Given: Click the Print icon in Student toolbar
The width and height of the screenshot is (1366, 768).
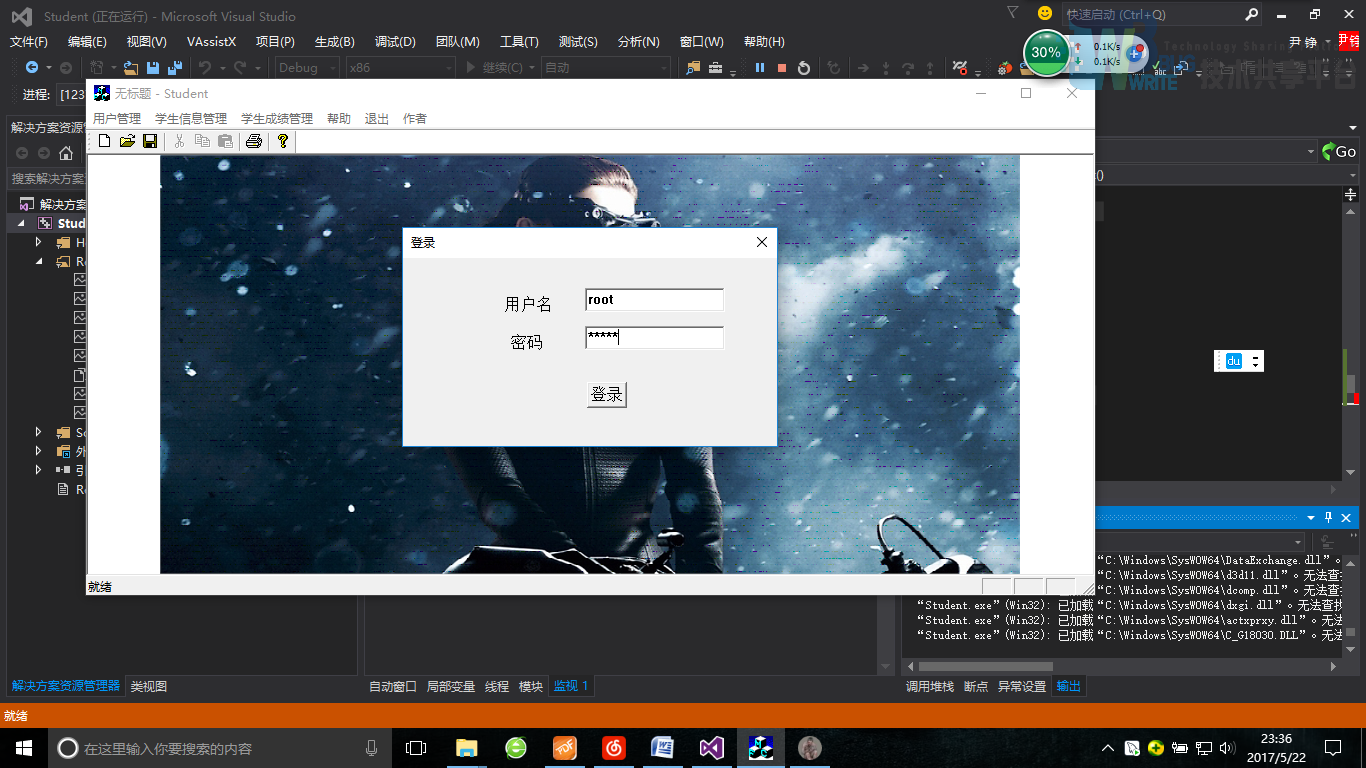Looking at the screenshot, I should click(x=254, y=141).
